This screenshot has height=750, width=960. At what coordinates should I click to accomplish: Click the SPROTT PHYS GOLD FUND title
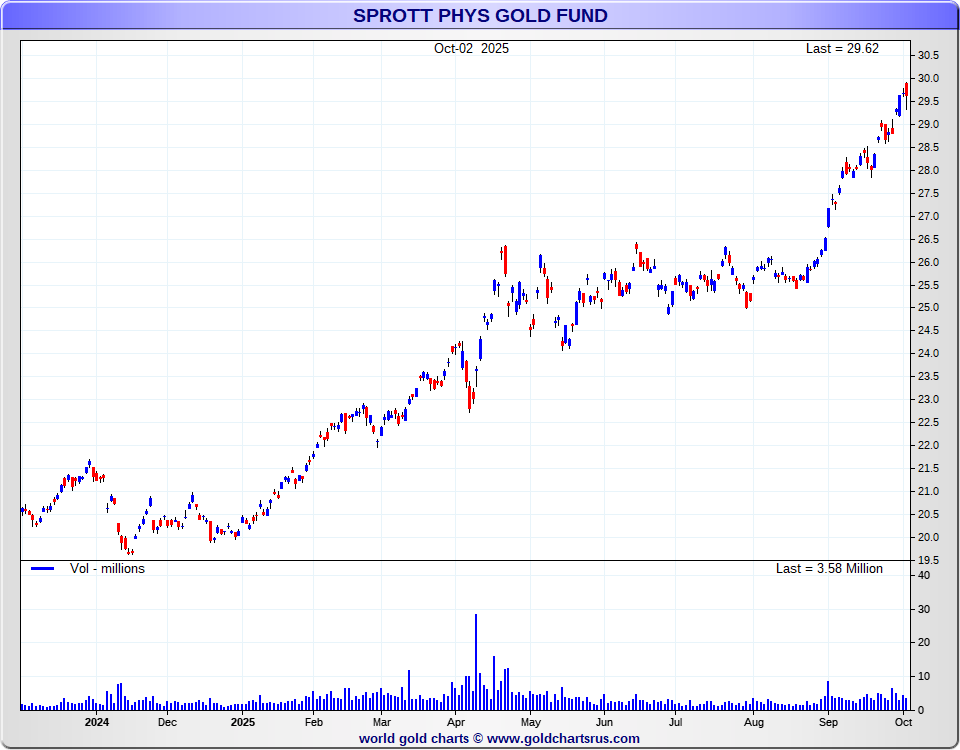(480, 15)
